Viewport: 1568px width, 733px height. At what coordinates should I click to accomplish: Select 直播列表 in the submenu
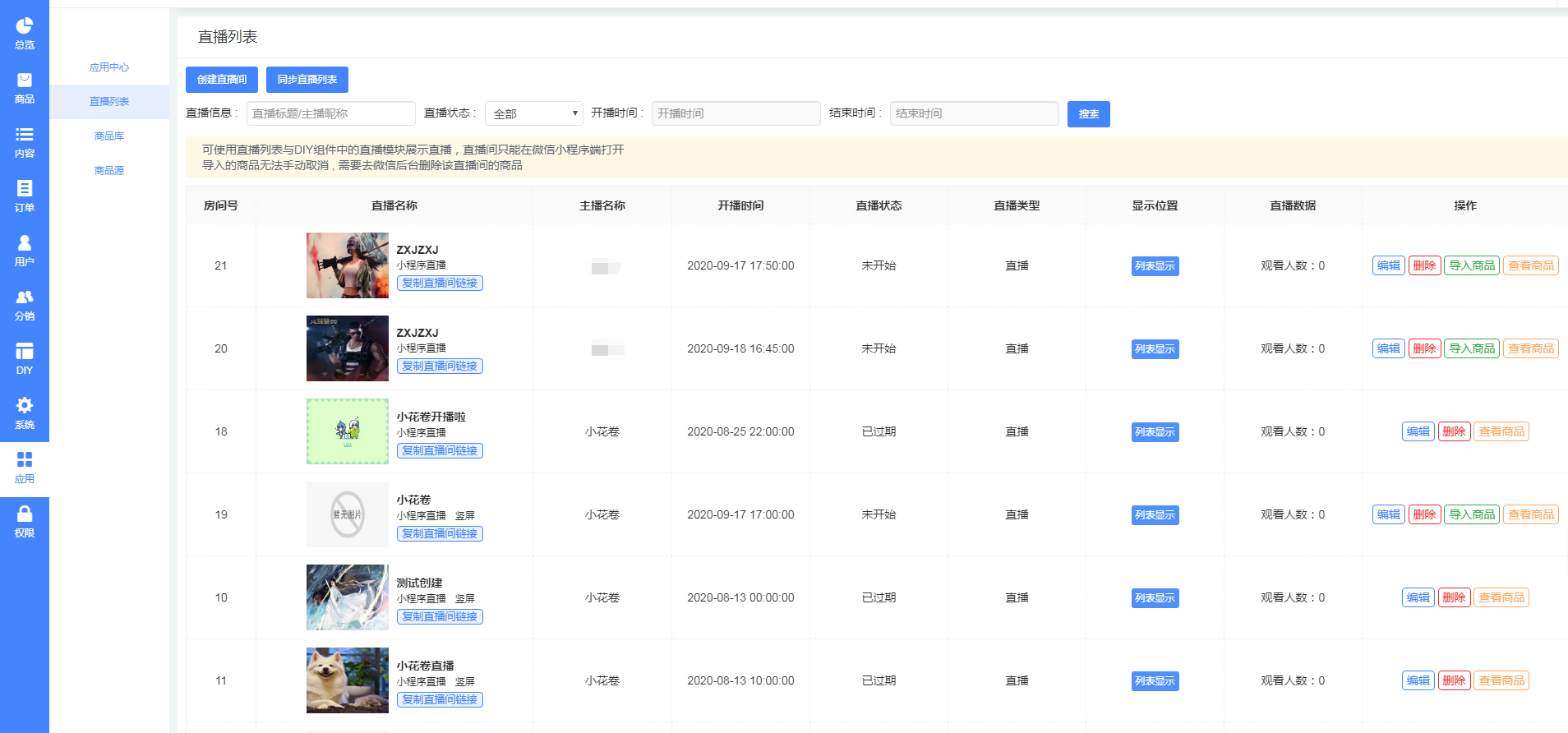[x=109, y=102]
